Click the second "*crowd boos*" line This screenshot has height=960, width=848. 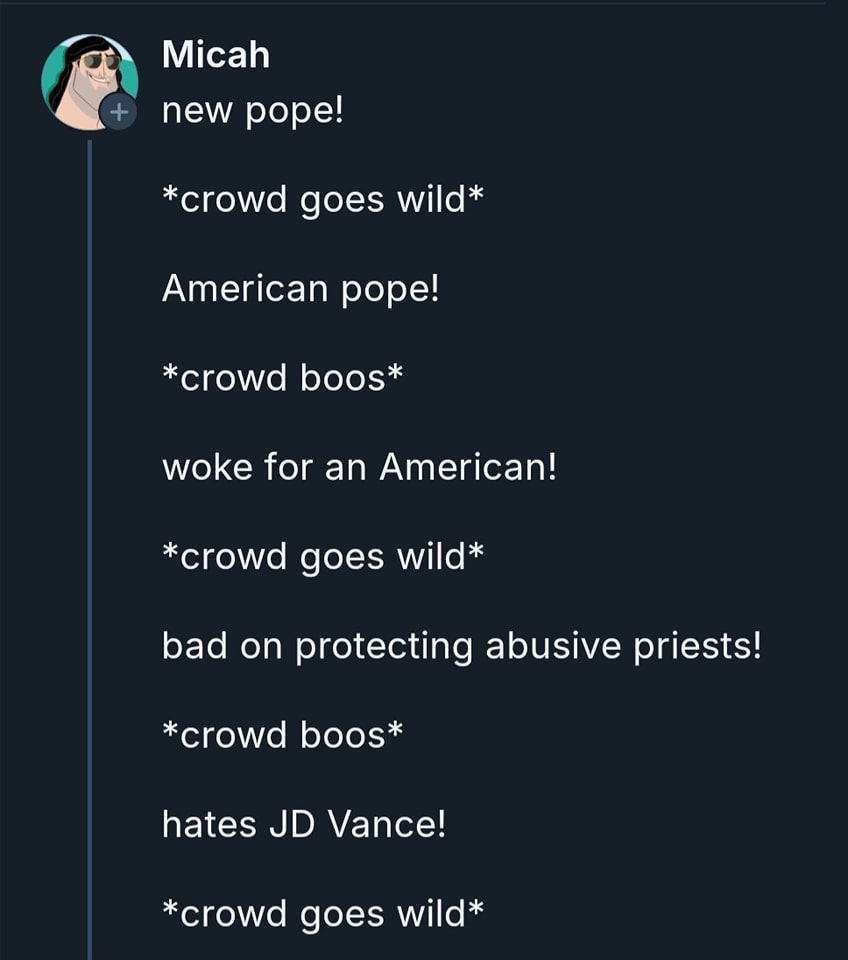coord(282,735)
